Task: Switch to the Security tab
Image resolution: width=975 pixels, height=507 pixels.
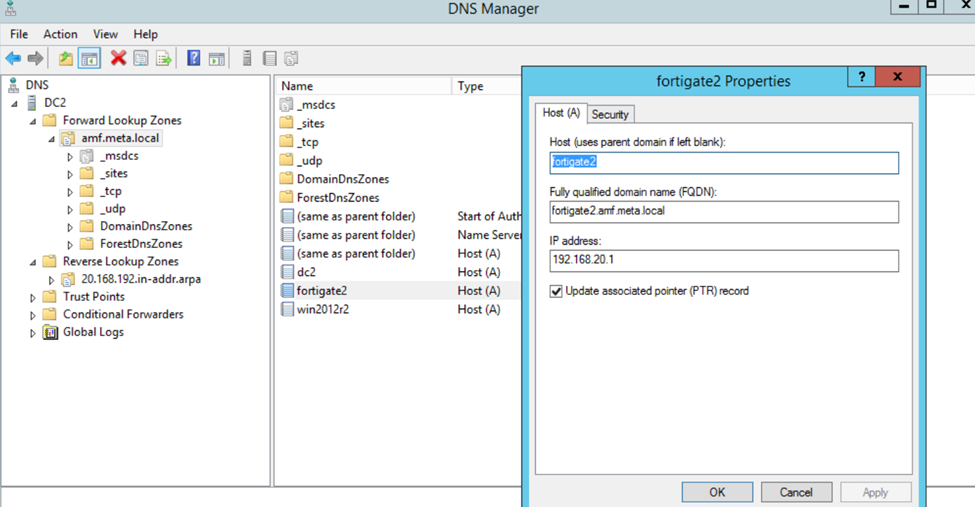Action: pyautogui.click(x=609, y=114)
